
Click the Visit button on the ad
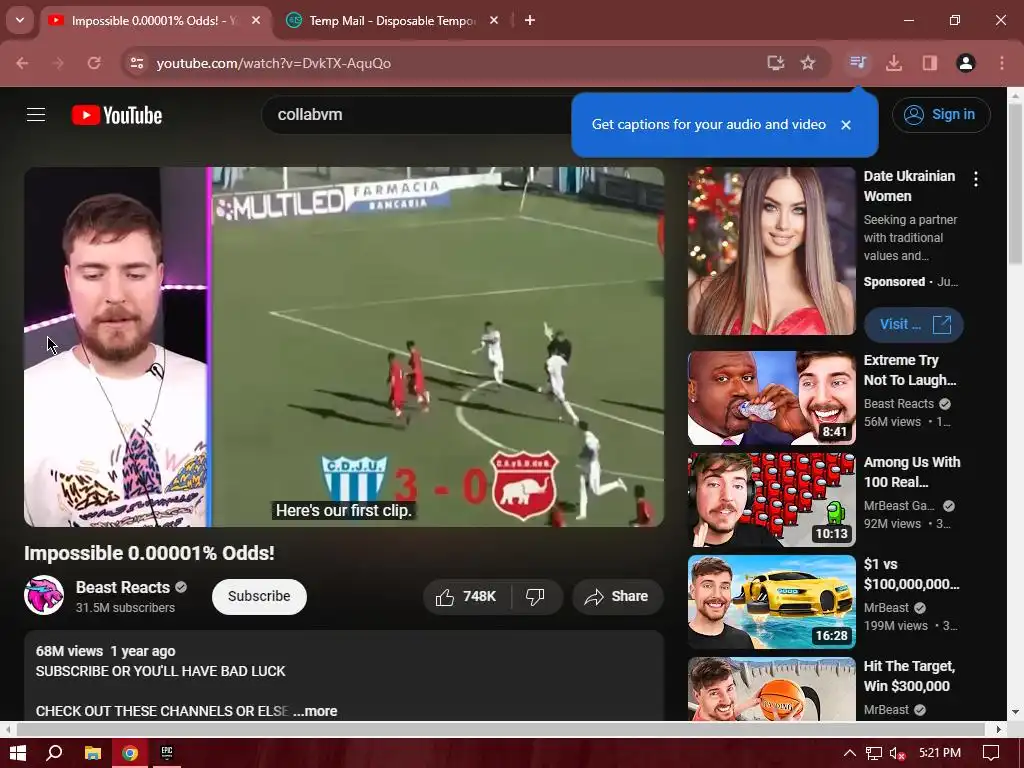914,325
